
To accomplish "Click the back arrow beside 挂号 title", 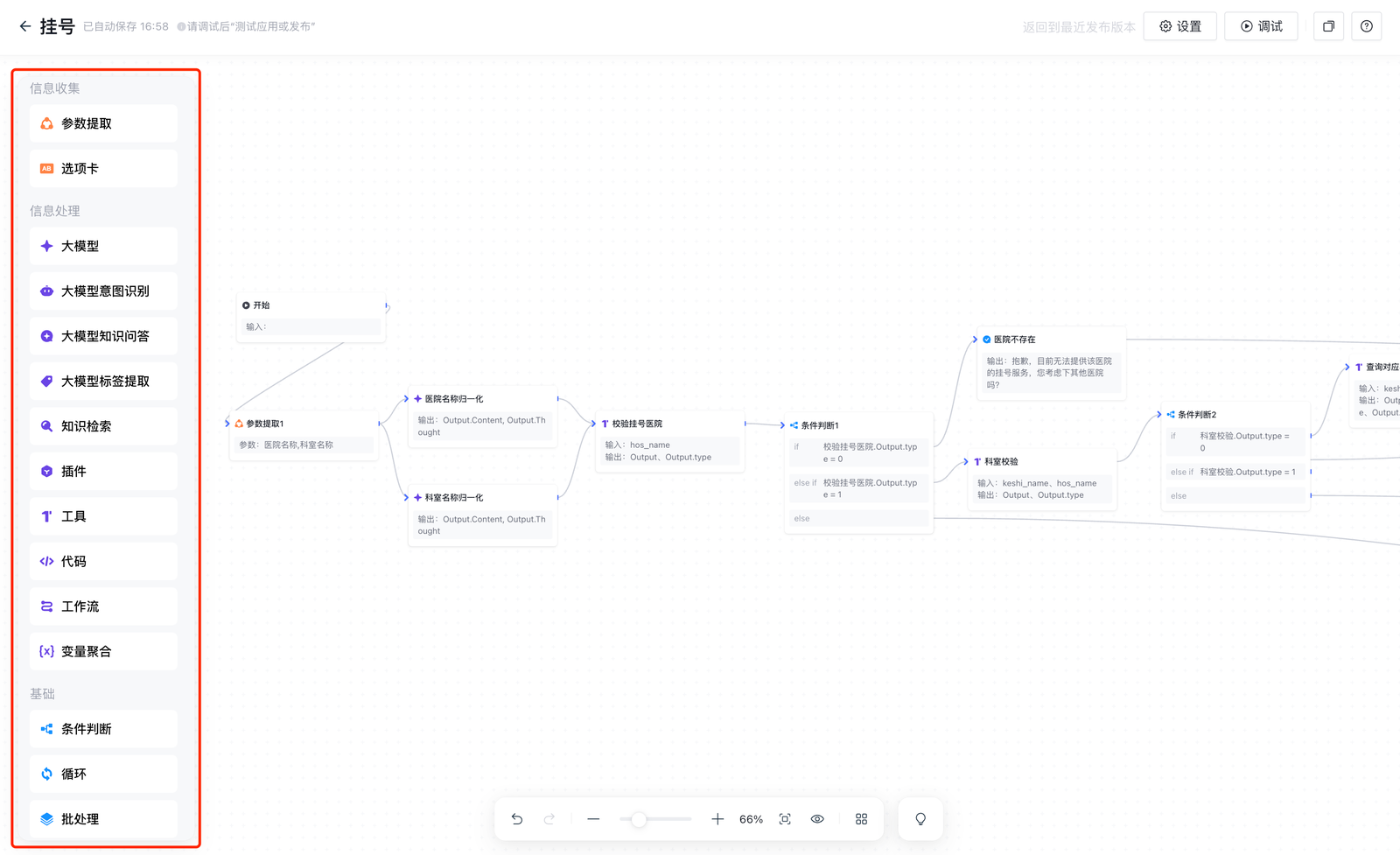I will pyautogui.click(x=24, y=26).
